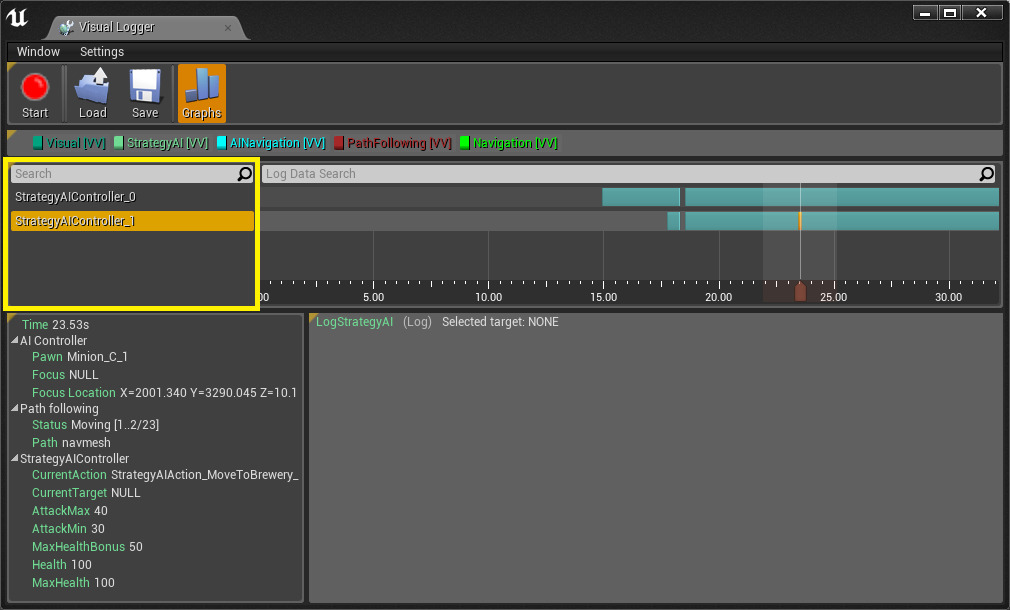This screenshot has width=1010, height=610.
Task: Open the Window menu
Action: coord(38,52)
